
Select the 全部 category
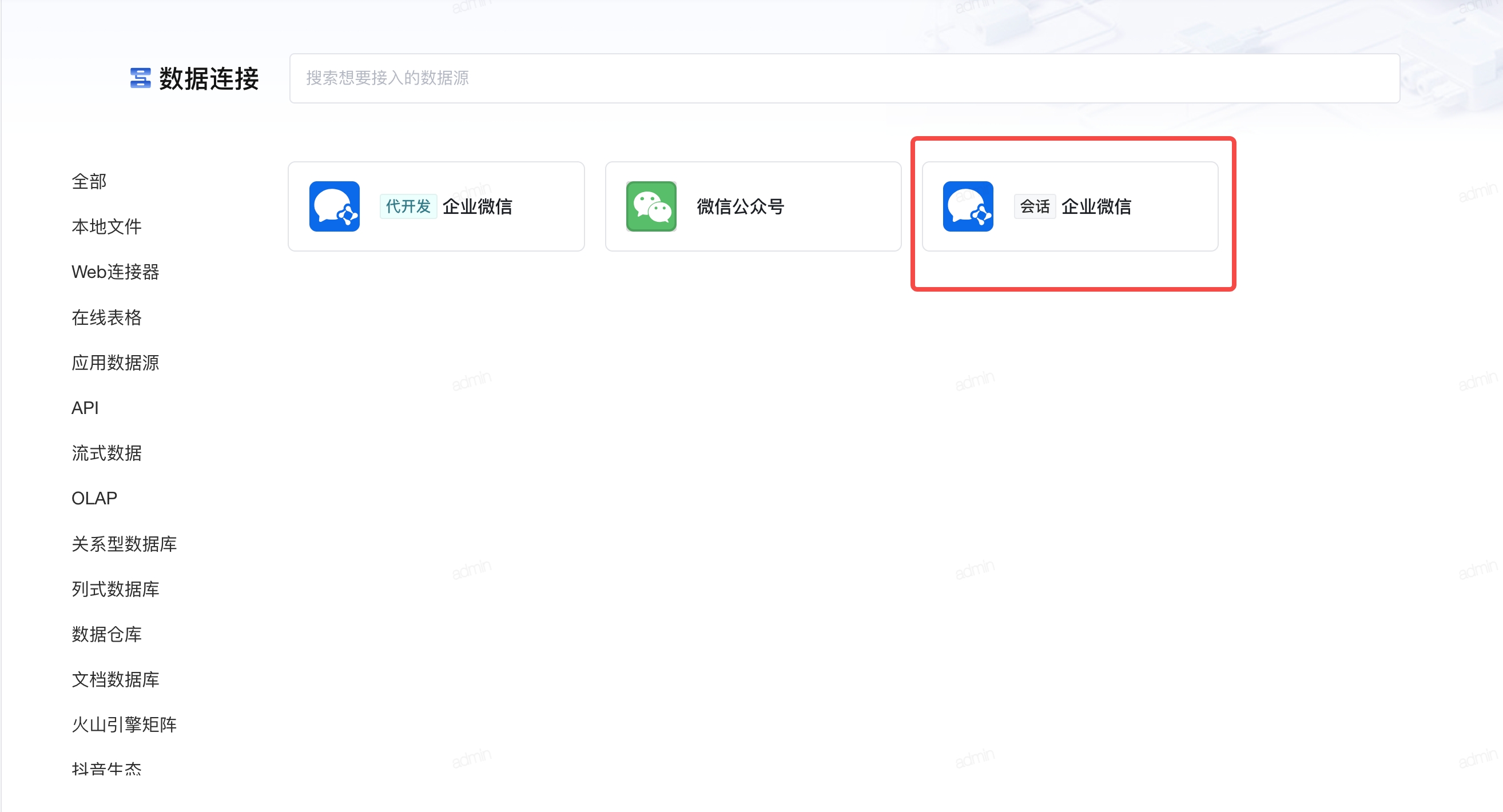pos(89,181)
